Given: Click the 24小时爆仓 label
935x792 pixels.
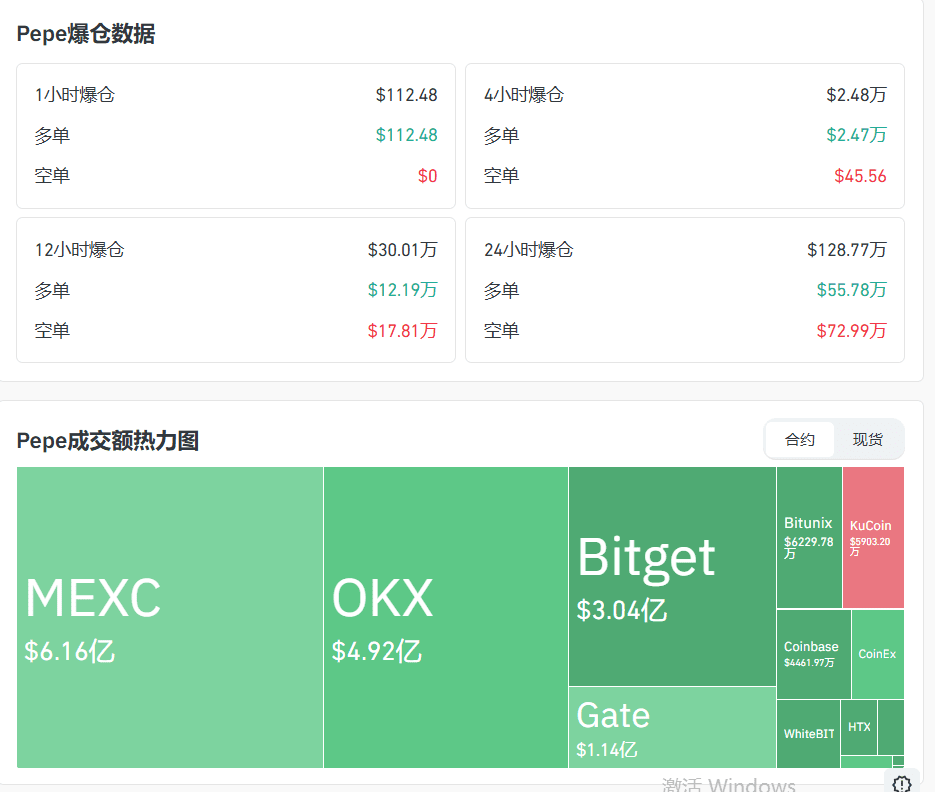Looking at the screenshot, I should [x=529, y=250].
